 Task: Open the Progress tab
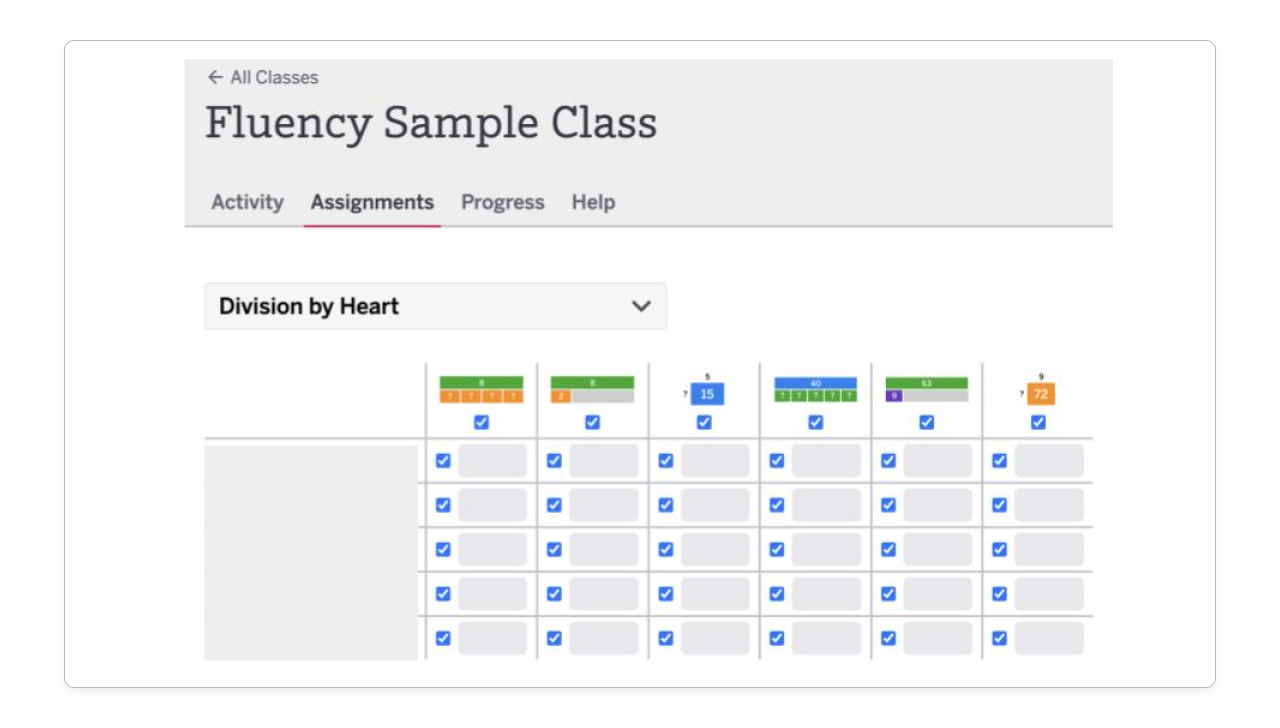pyautogui.click(x=503, y=202)
